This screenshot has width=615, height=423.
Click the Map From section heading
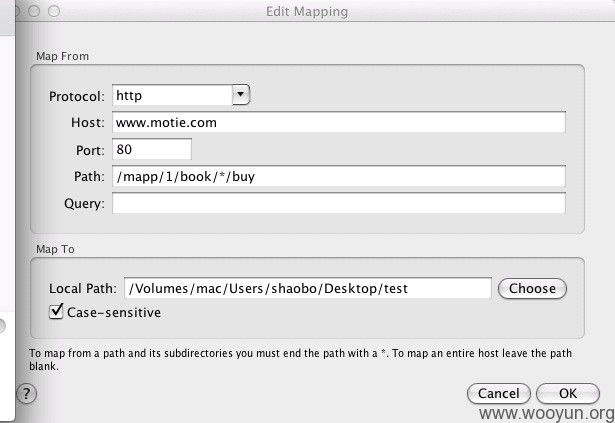point(62,56)
